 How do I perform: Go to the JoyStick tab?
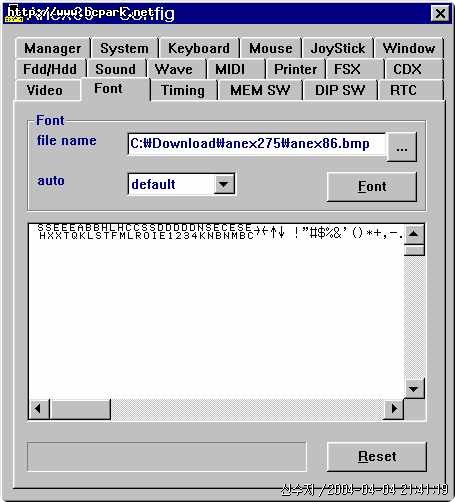click(x=338, y=48)
